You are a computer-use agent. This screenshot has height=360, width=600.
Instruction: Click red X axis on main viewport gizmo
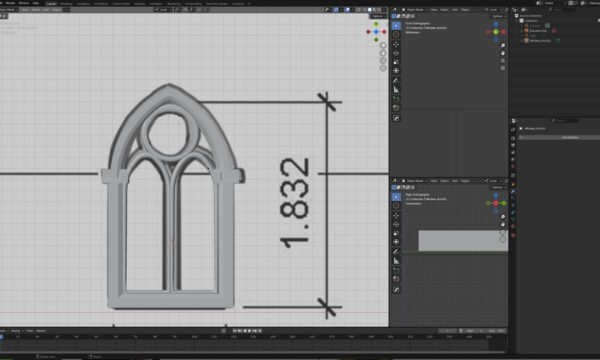pos(384,32)
